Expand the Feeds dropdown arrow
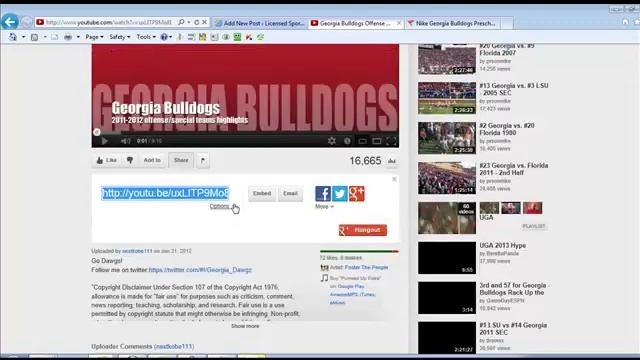 point(45,37)
